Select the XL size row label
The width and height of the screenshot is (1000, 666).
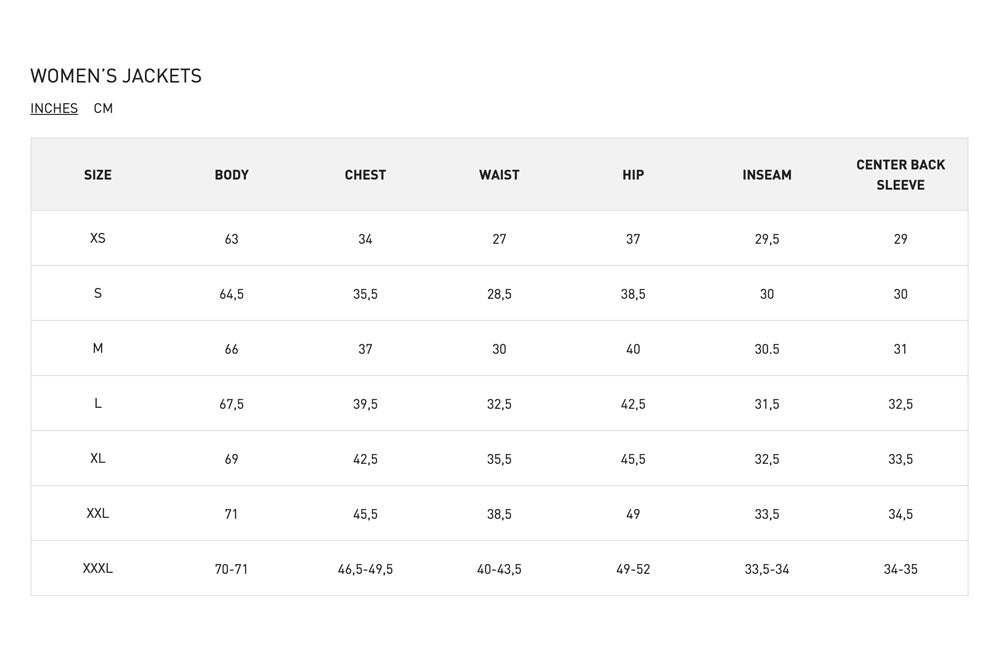(98, 458)
